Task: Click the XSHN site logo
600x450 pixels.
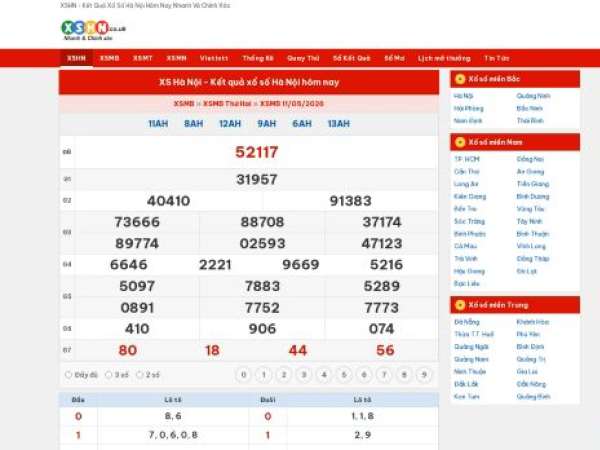Action: pyautogui.click(x=93, y=30)
